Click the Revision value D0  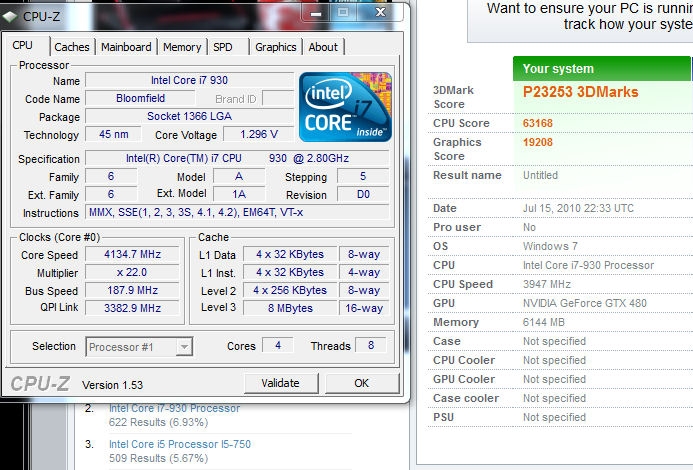pyautogui.click(x=363, y=194)
